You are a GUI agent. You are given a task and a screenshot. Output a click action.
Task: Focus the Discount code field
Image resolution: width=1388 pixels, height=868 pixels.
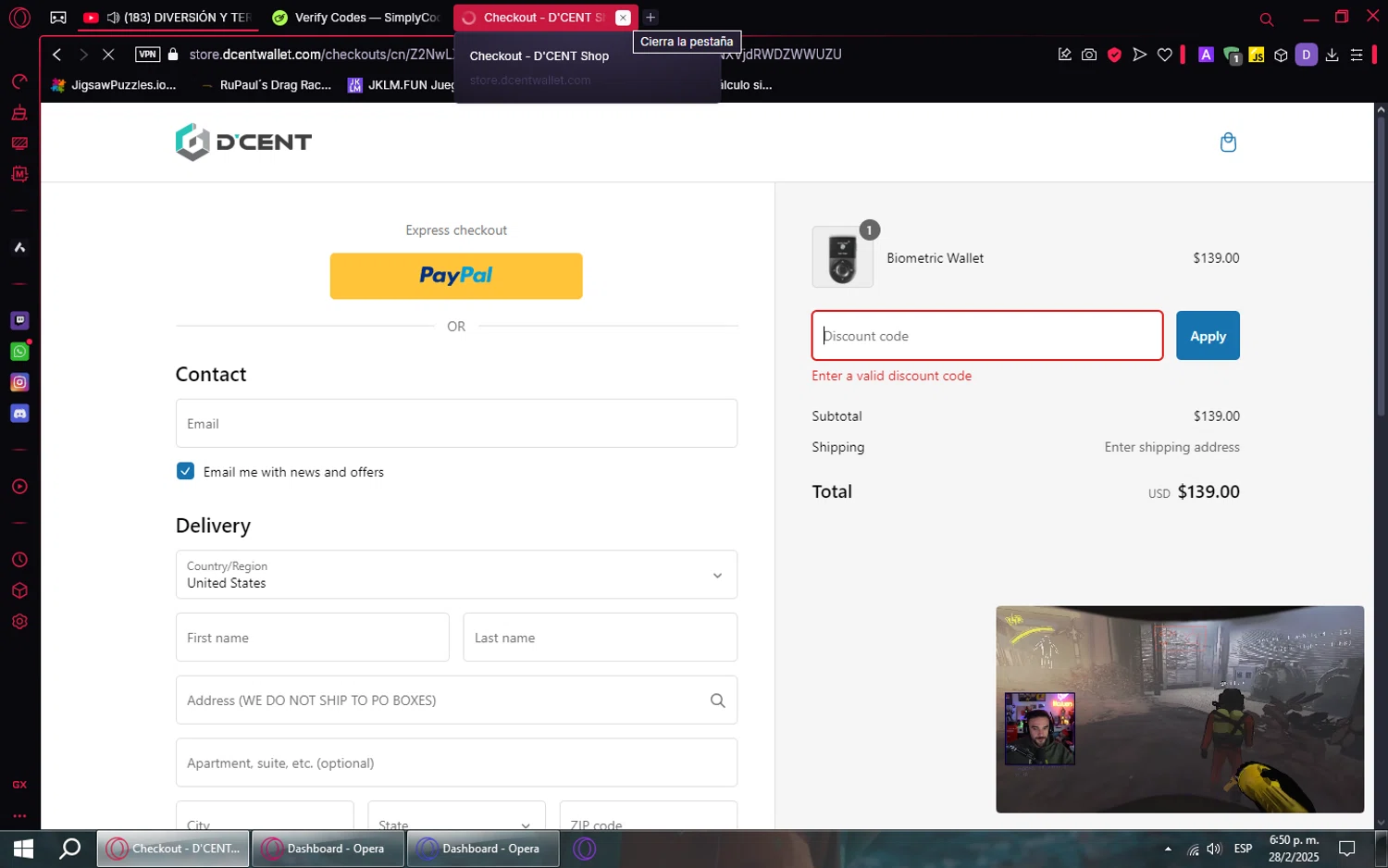pos(987,336)
